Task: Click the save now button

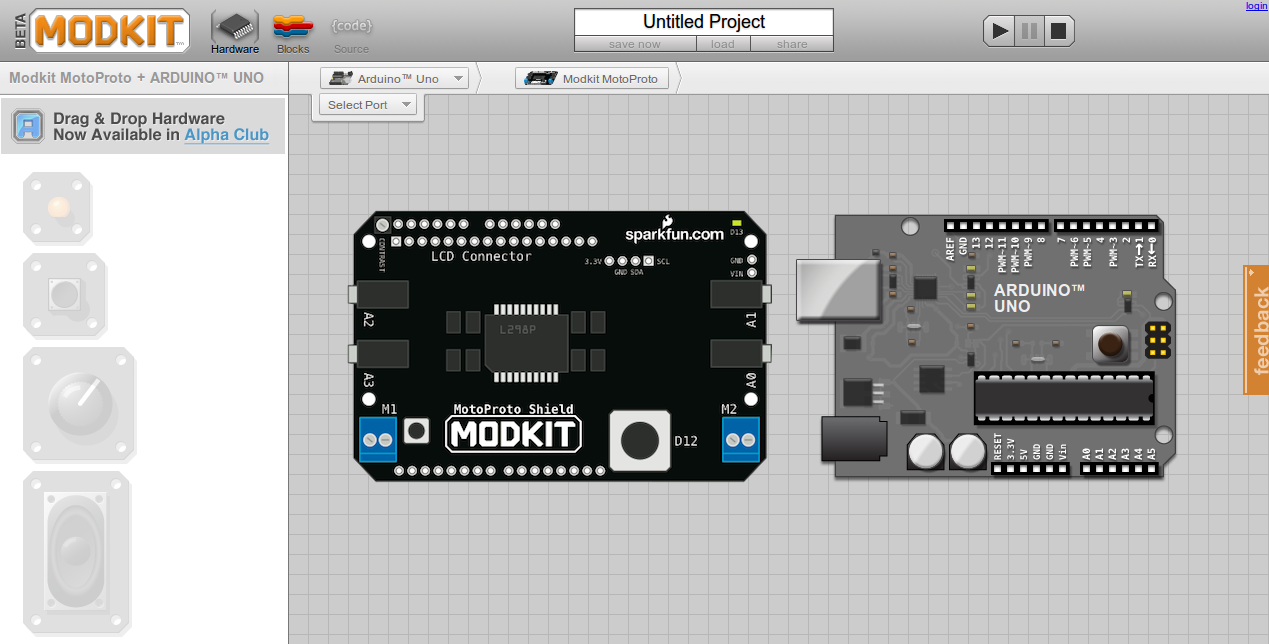Action: (x=635, y=44)
